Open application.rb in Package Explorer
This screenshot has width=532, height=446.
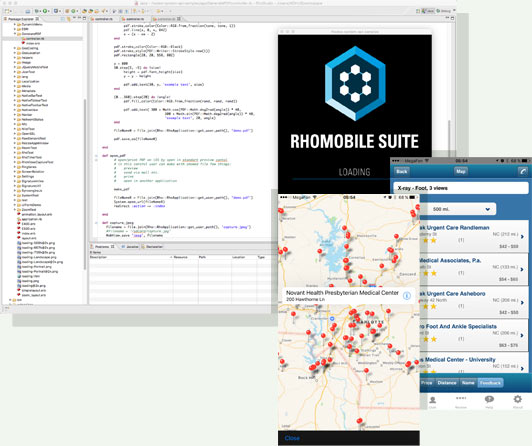pyautogui.click(x=29, y=219)
